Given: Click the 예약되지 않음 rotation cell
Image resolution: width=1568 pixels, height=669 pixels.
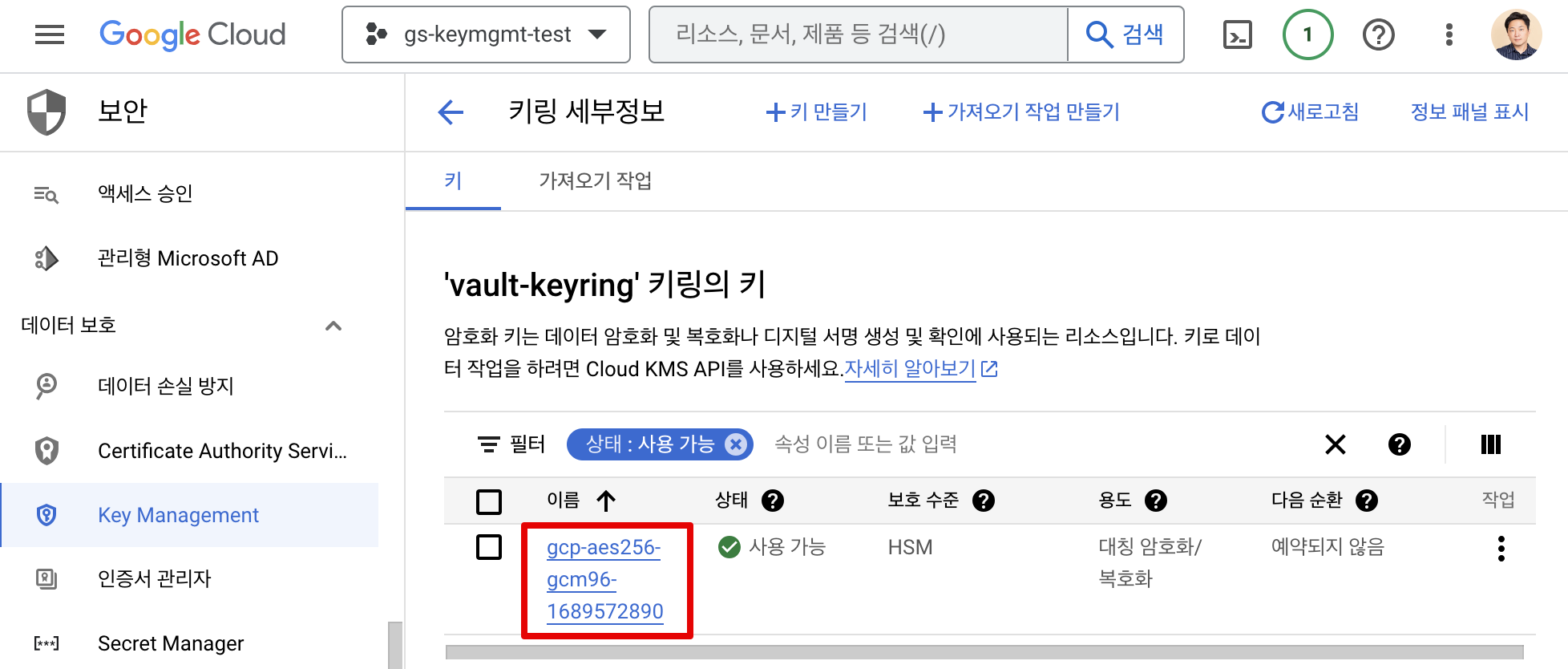Looking at the screenshot, I should pos(1328,547).
